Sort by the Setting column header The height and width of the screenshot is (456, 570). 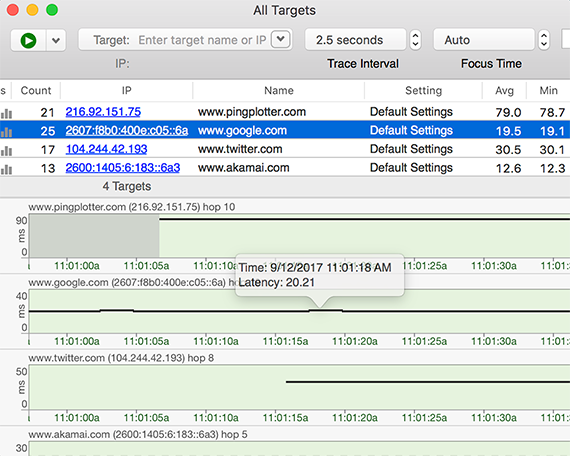click(x=424, y=90)
